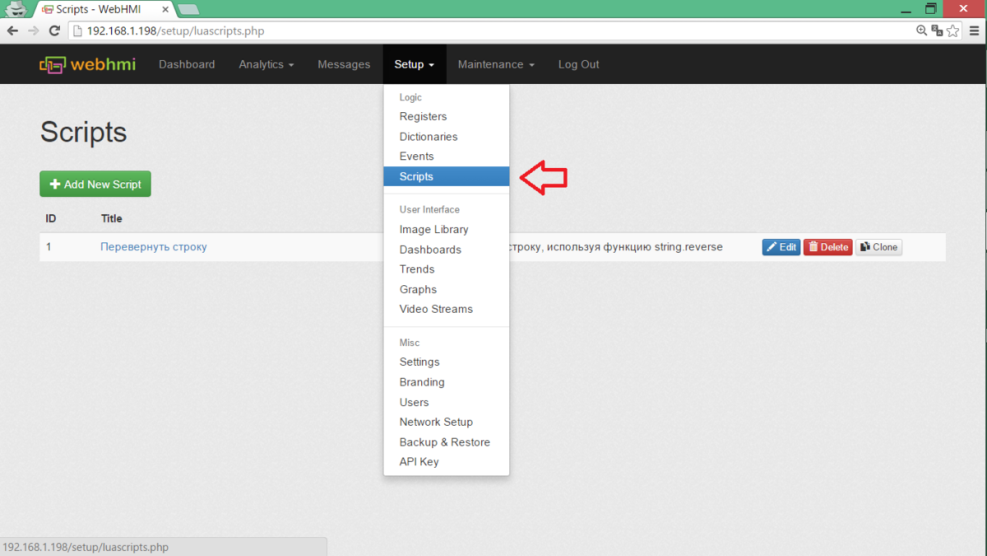Minimize the browser window
This screenshot has width=987, height=556.
pos(906,9)
